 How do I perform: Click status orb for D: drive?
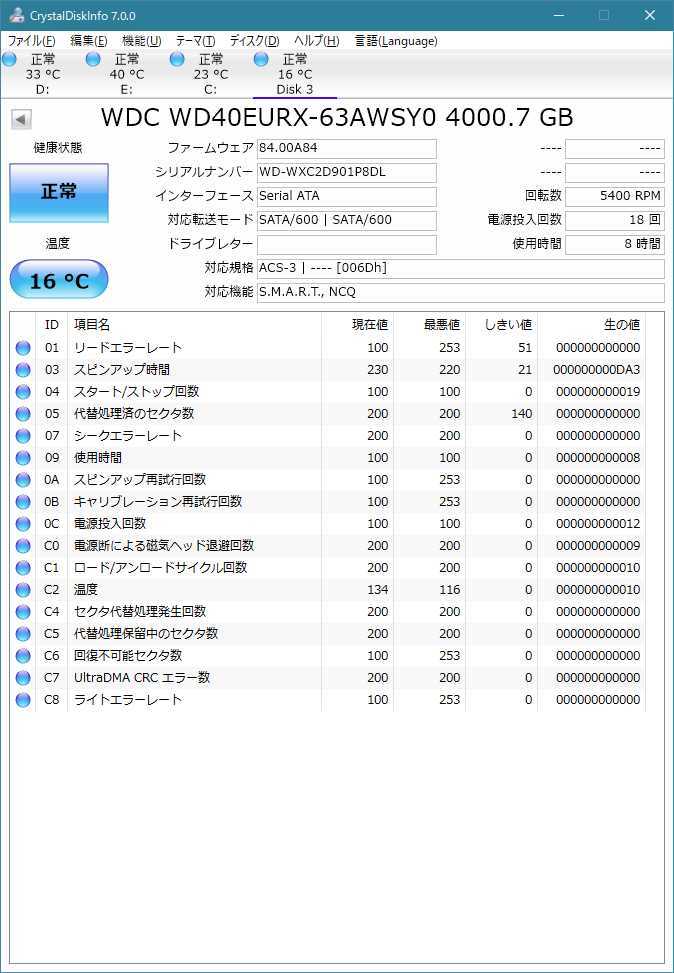[9, 60]
